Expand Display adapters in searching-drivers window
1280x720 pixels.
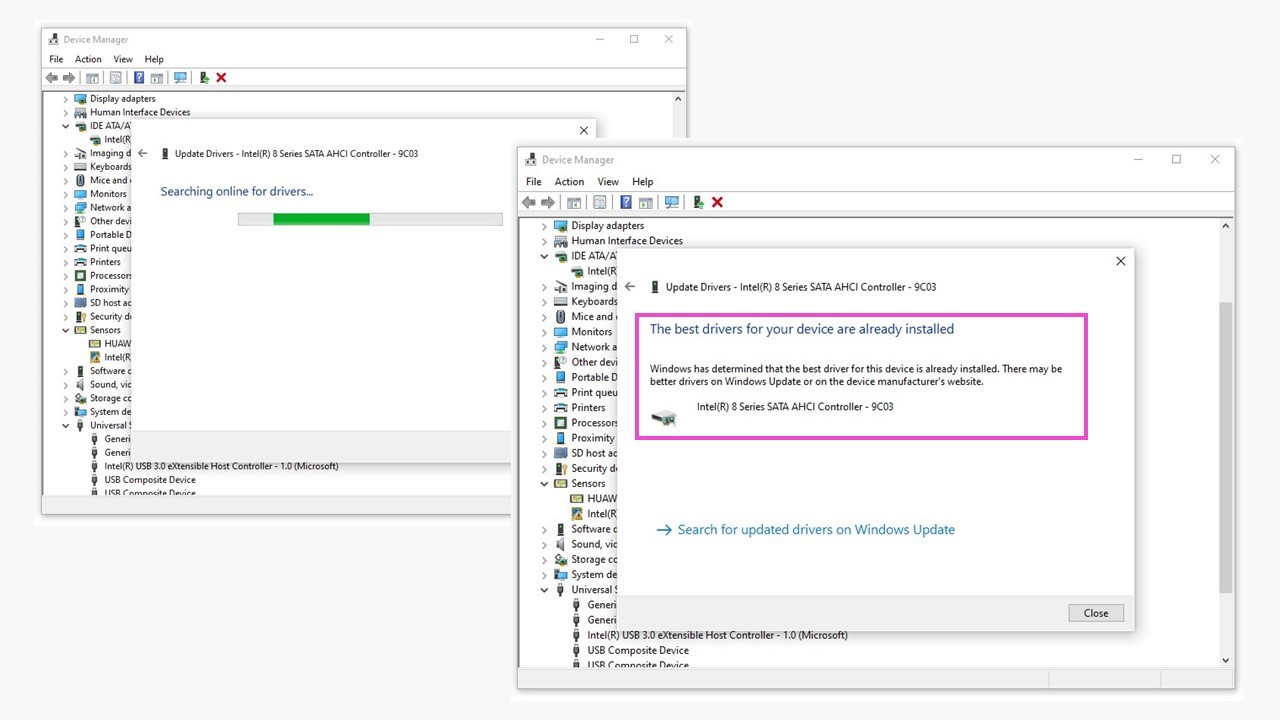point(66,99)
